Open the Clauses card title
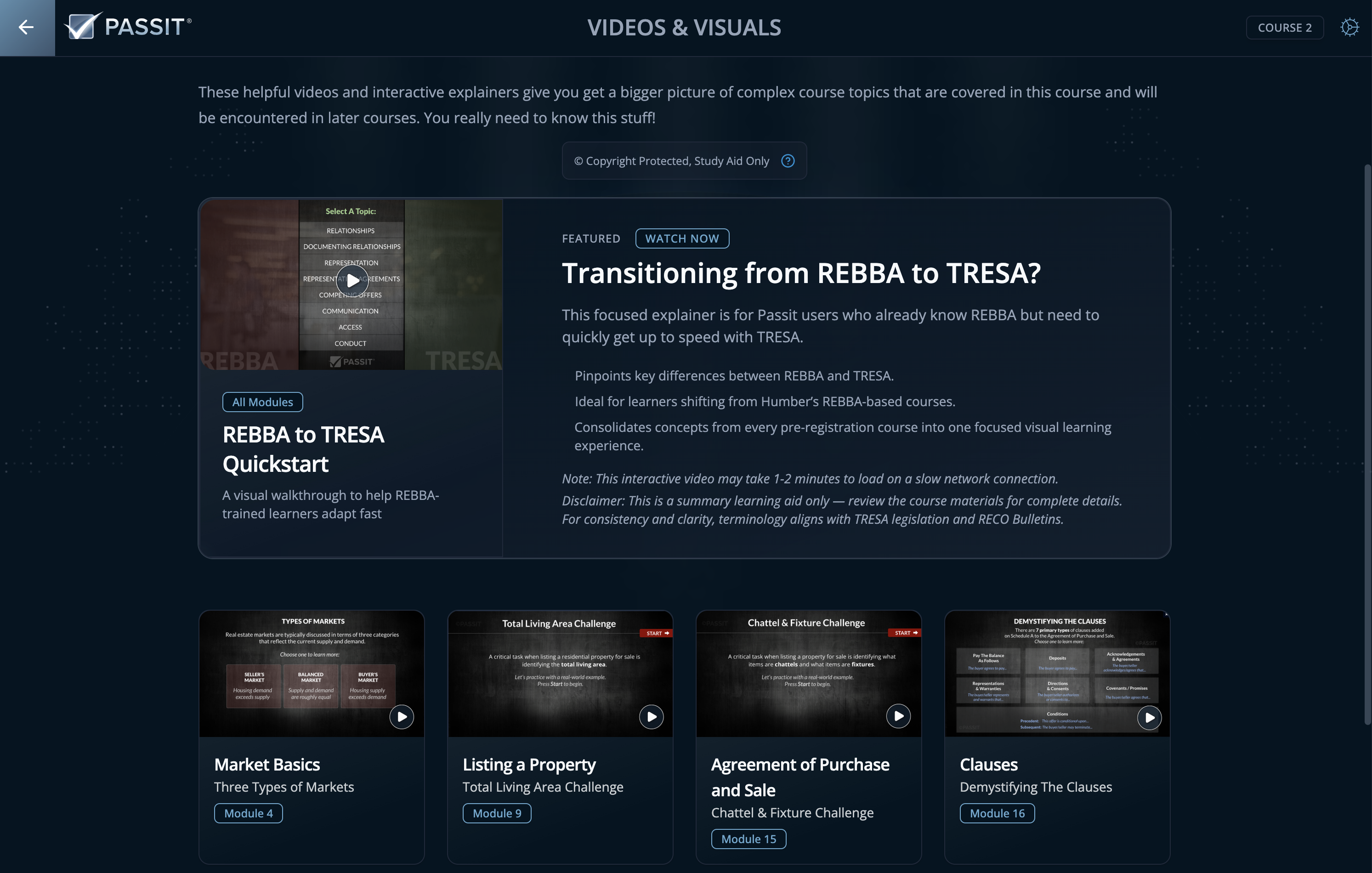 coord(988,765)
